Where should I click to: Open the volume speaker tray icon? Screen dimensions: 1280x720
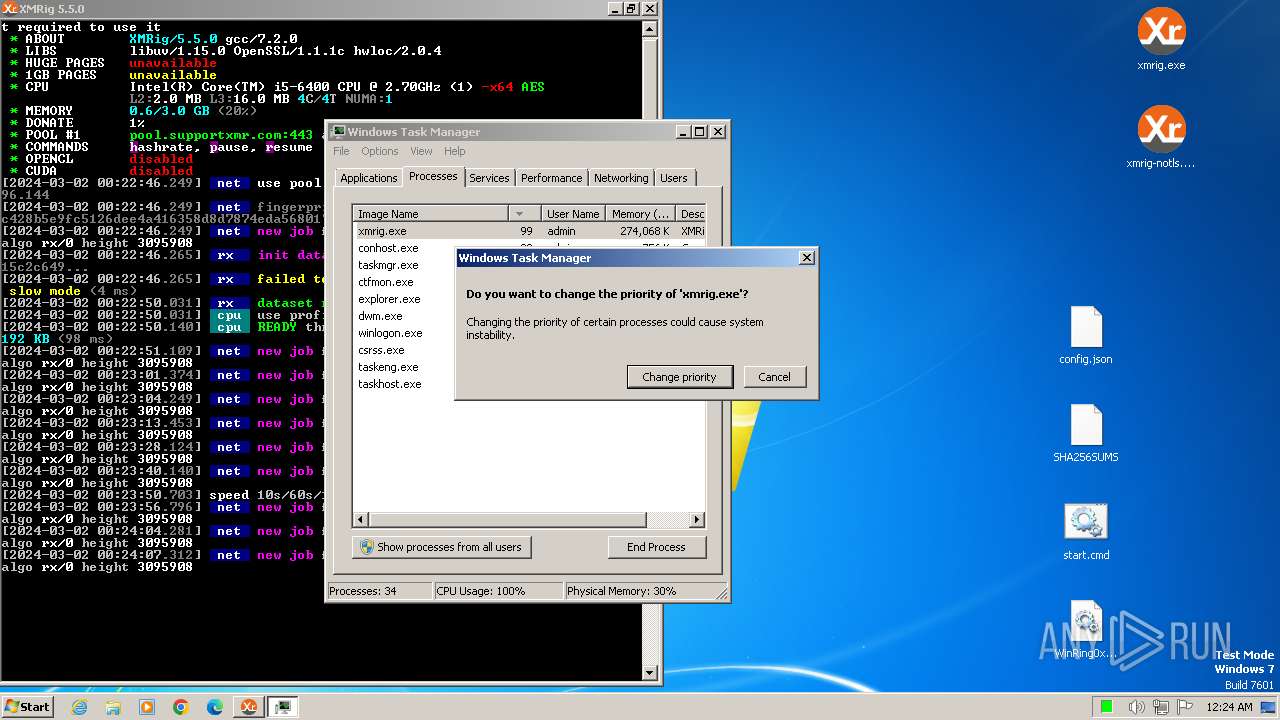pos(1137,707)
